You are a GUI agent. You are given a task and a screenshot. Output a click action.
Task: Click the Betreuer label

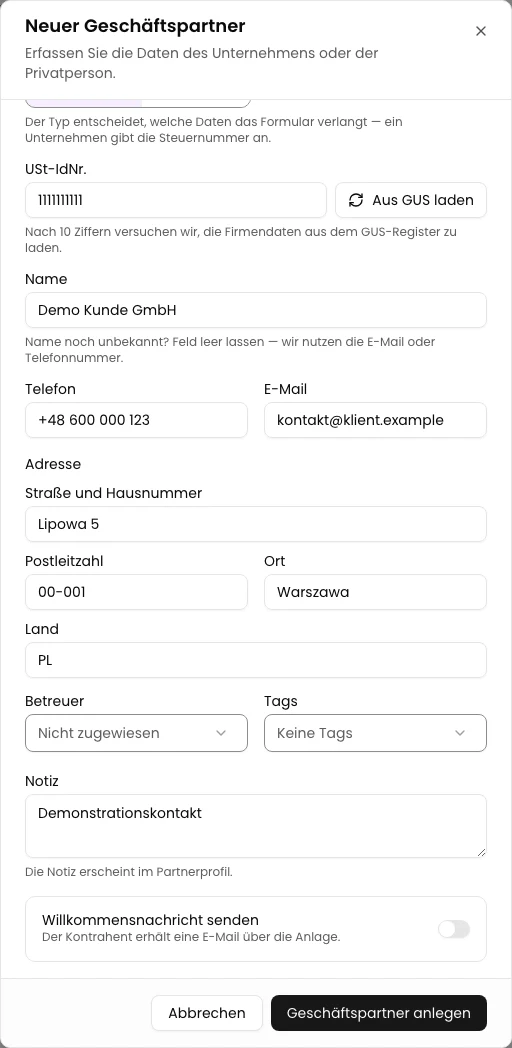55,701
